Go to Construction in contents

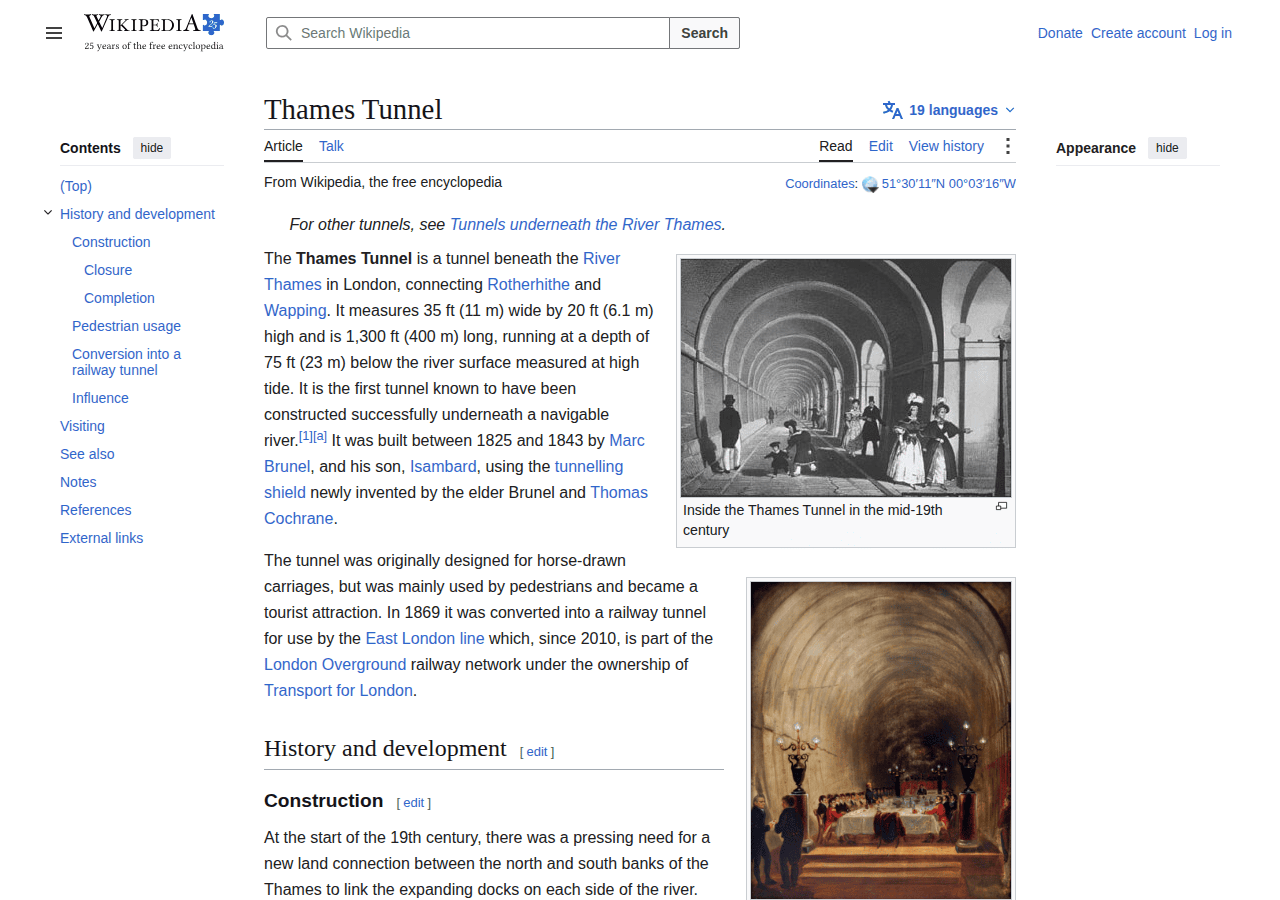click(x=111, y=242)
